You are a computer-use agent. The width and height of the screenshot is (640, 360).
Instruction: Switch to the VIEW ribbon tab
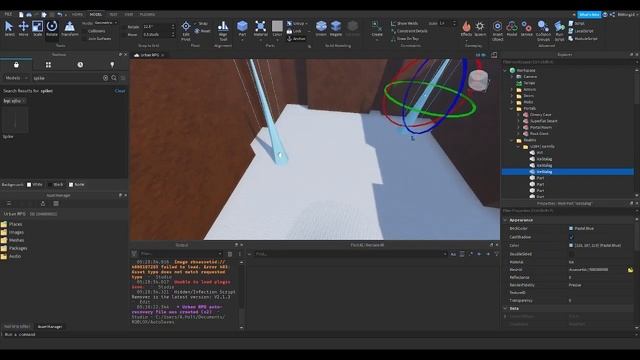coord(129,15)
